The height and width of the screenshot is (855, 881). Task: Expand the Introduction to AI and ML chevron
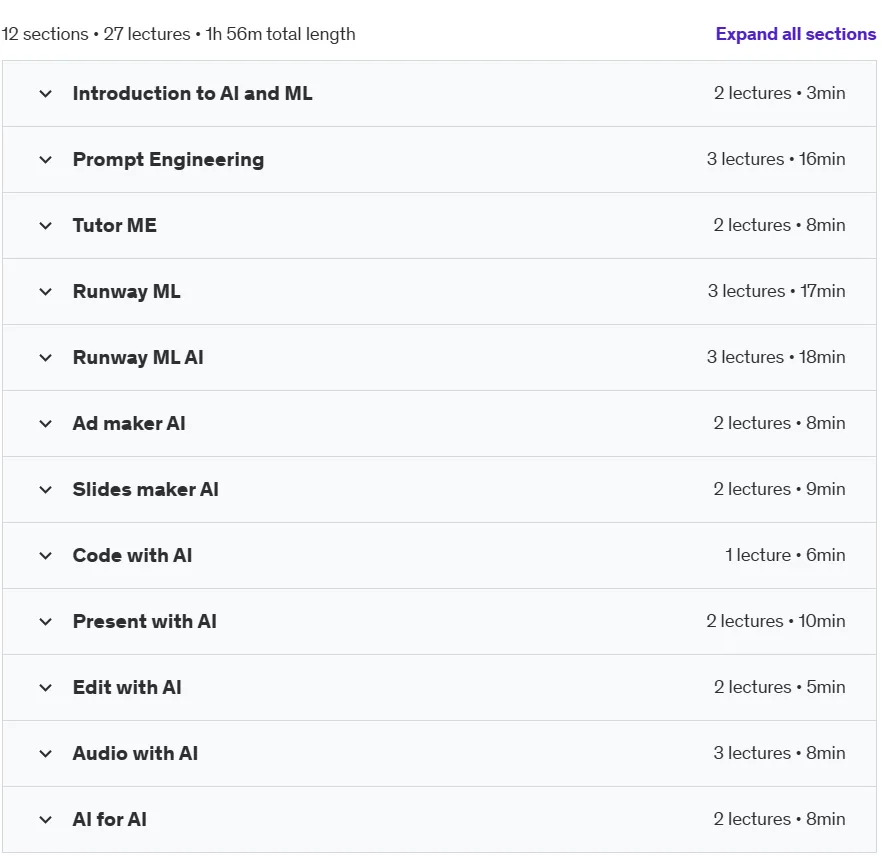pos(46,94)
